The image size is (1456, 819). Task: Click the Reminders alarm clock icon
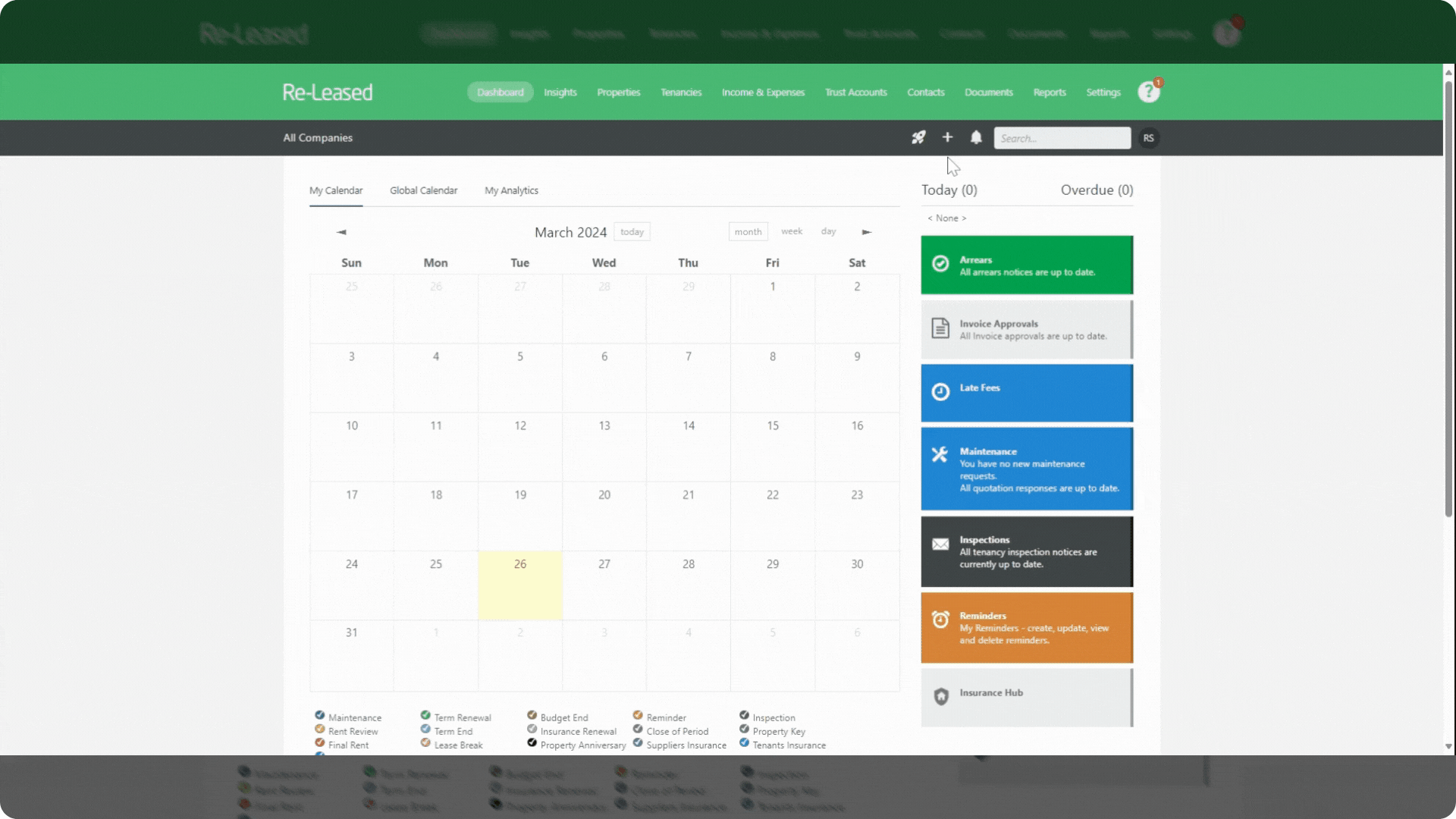click(x=940, y=619)
